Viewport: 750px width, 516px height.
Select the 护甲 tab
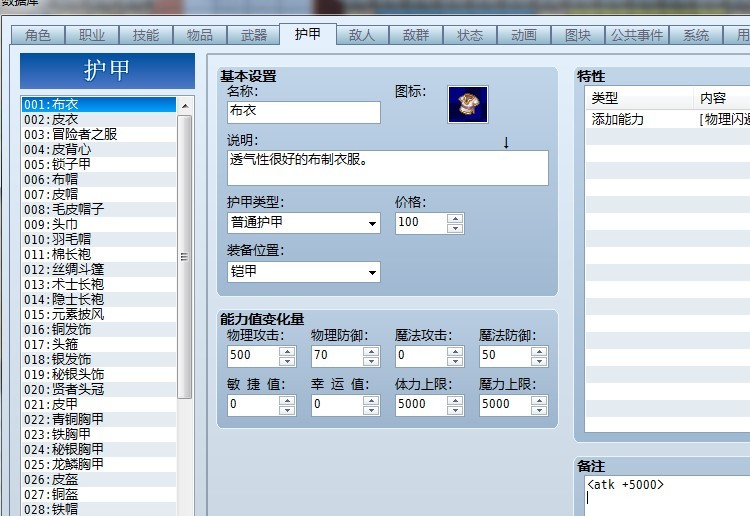point(308,34)
